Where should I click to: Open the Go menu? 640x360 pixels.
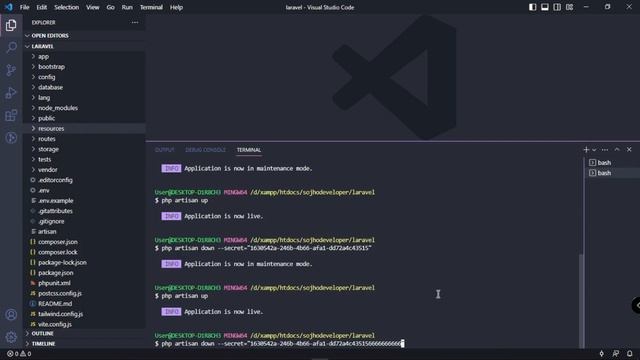click(x=110, y=7)
